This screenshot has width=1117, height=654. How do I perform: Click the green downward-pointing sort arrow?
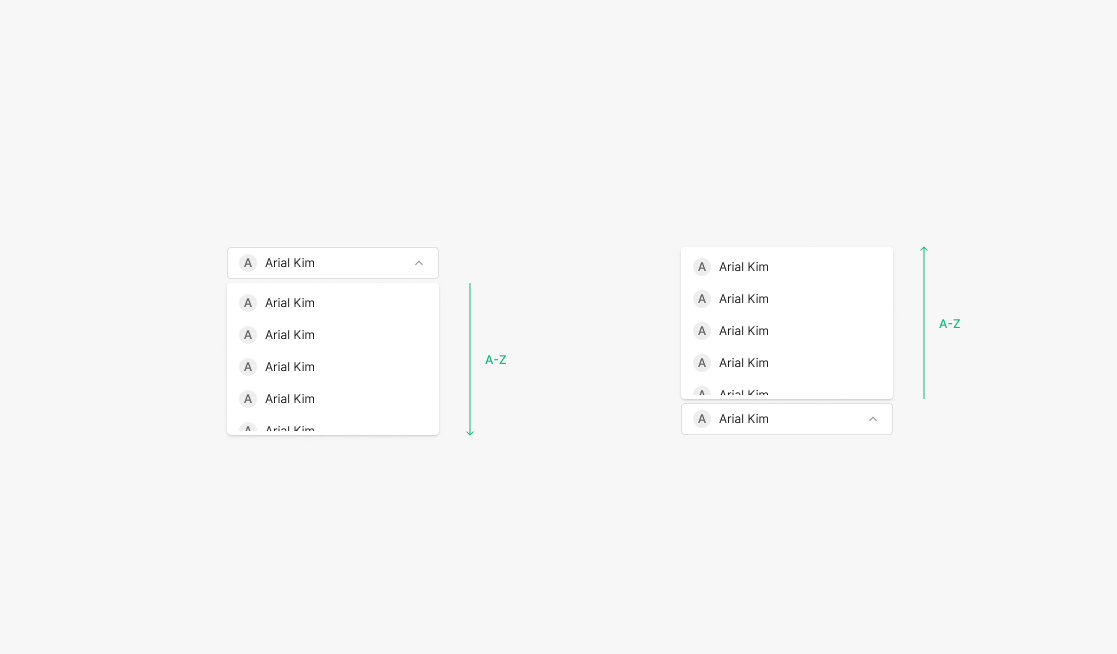click(x=470, y=360)
